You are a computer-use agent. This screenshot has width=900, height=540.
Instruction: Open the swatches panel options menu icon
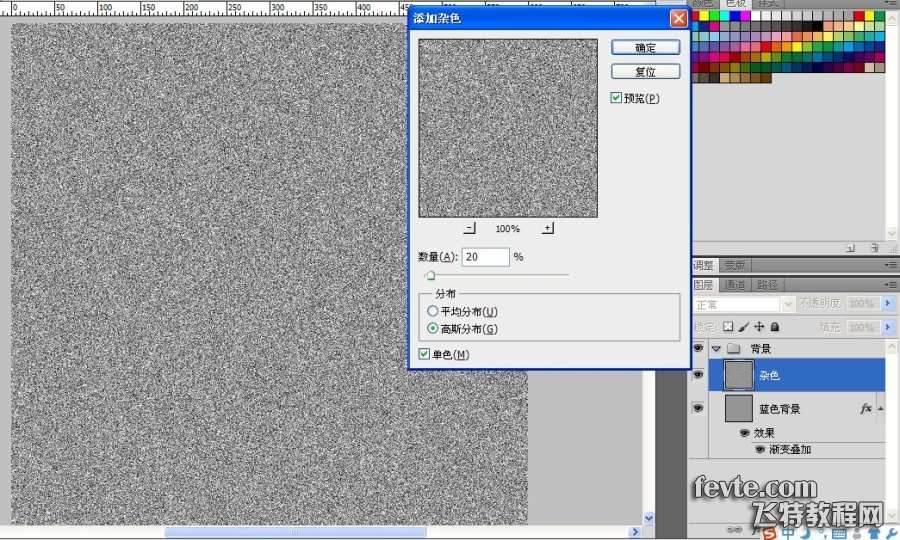click(x=891, y=4)
